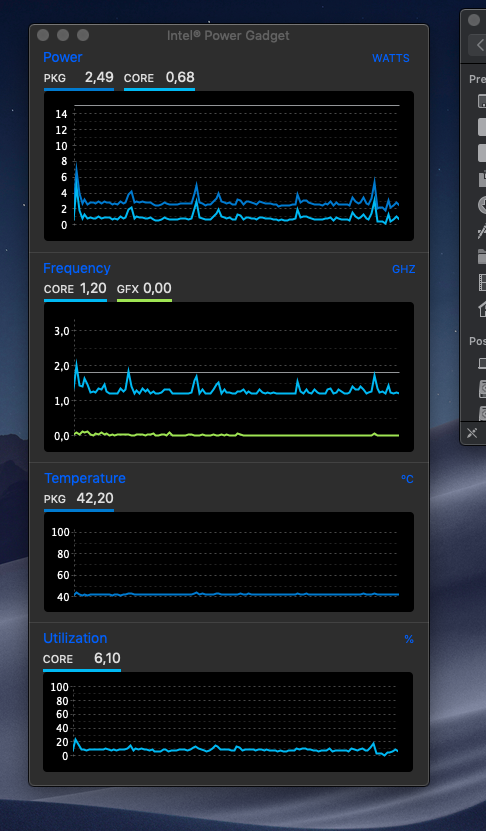Click the Utilization CORE value 6,10
Screen dimensions: 486x831
point(107,658)
